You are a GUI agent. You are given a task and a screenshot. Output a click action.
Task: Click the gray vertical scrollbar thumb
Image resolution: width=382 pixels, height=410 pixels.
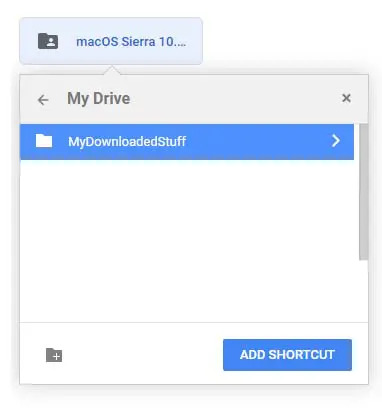[364, 192]
